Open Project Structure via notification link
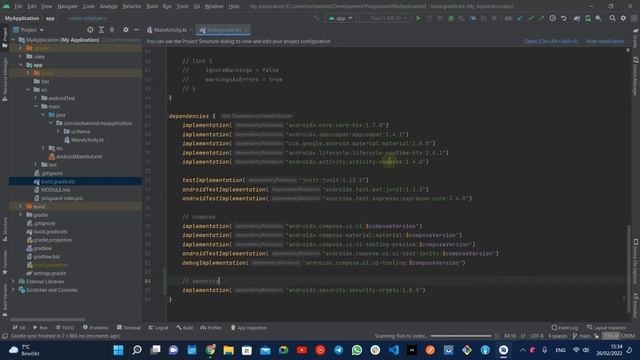Viewport: 640px width, 360px height. point(551,41)
